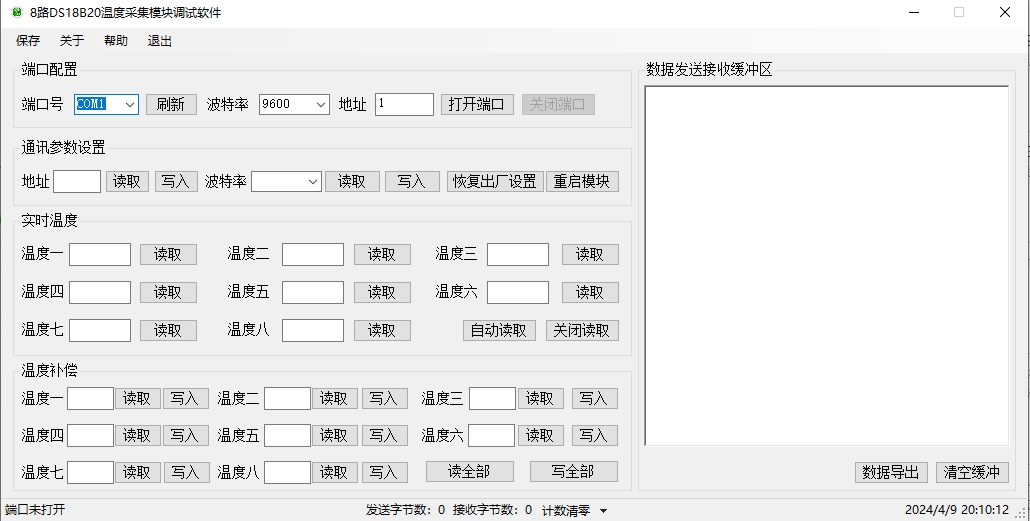Focus the 地址 input field in 端口配置
Screen dimensions: 1030x521
tap(404, 104)
